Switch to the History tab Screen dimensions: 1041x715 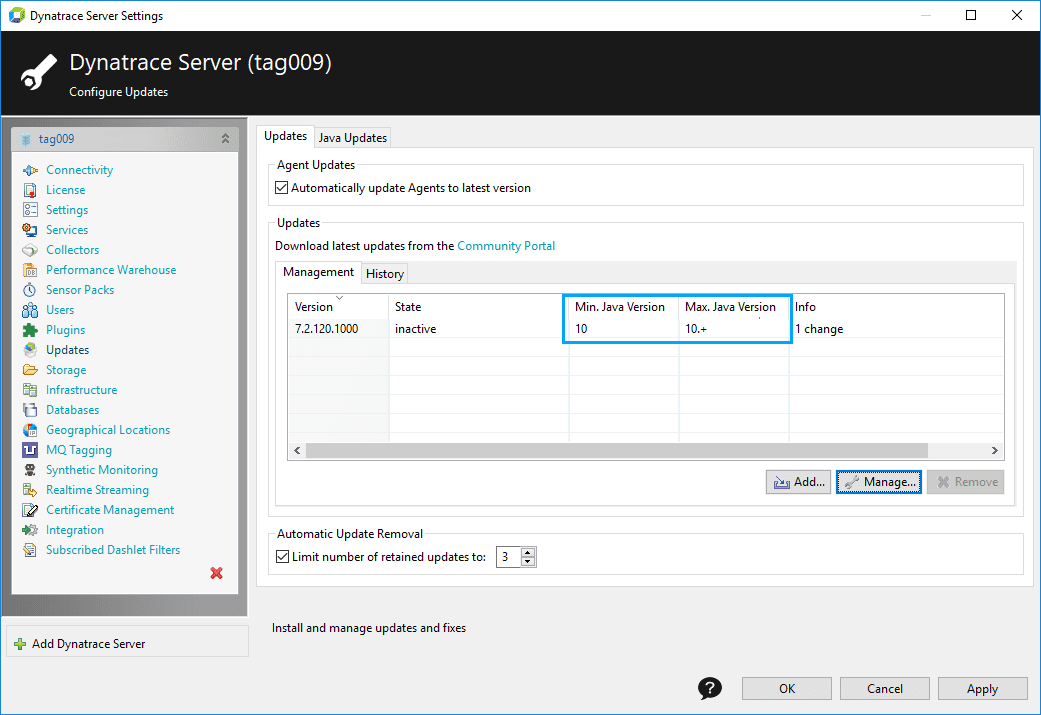385,274
